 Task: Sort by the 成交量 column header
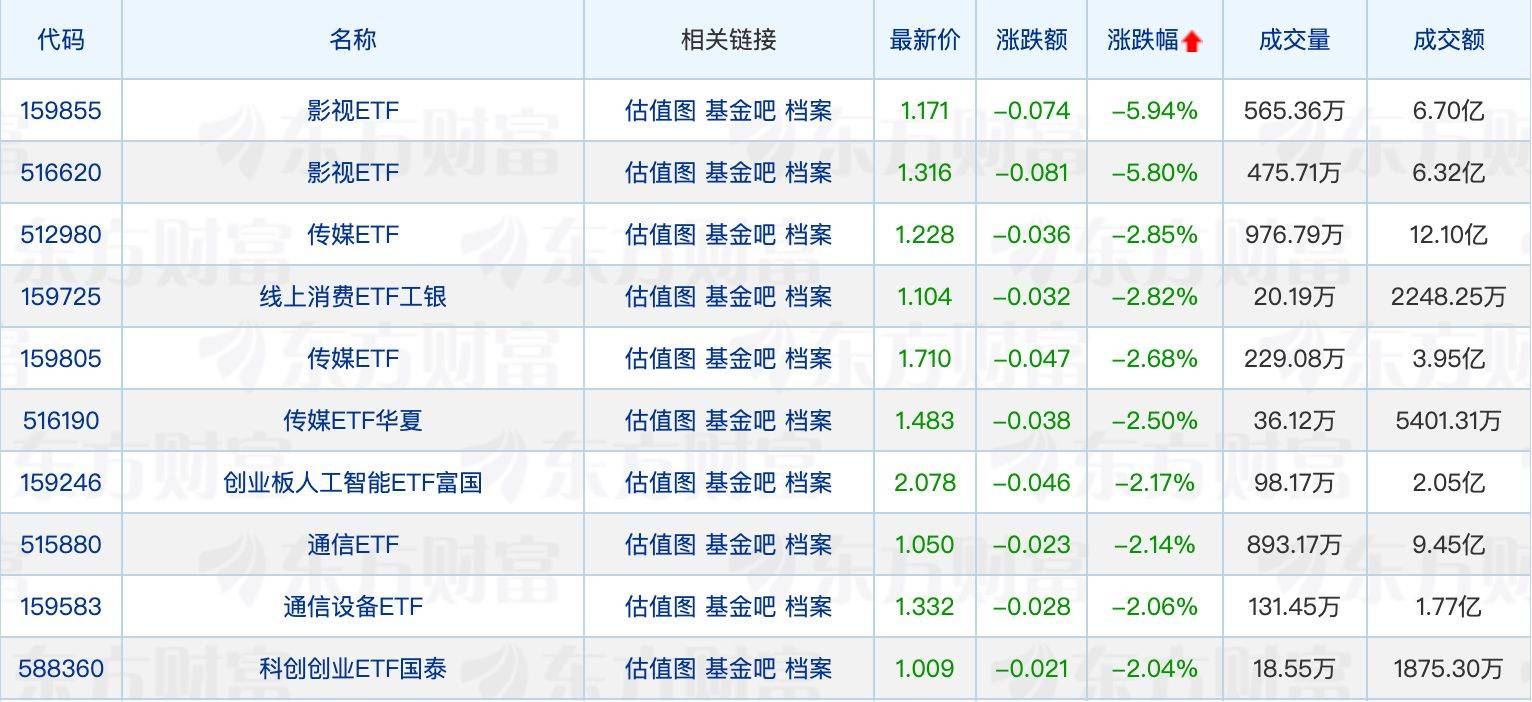[1293, 40]
